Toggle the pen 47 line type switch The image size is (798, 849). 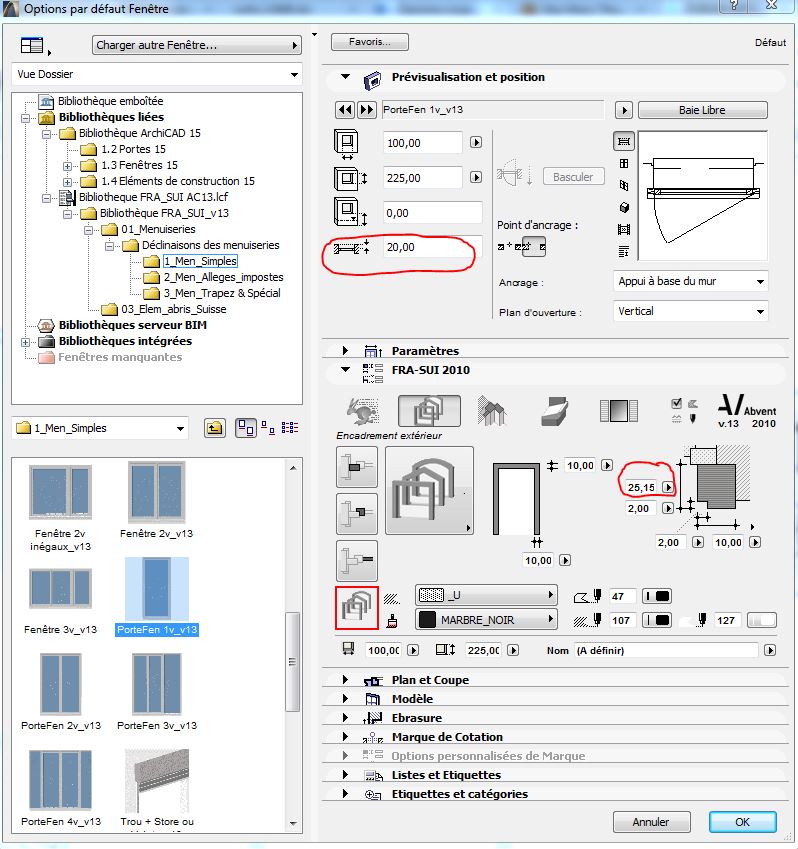click(x=657, y=596)
